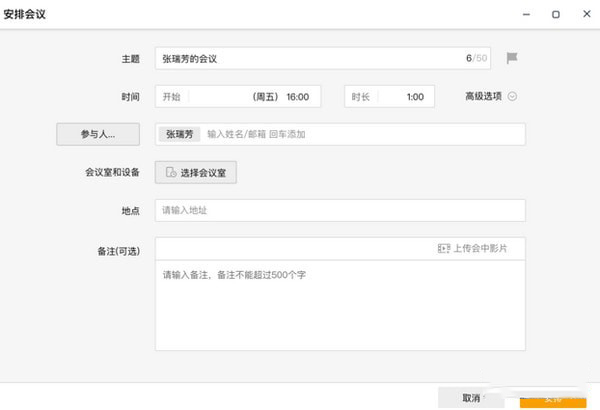Click the 取消 button

(471, 397)
